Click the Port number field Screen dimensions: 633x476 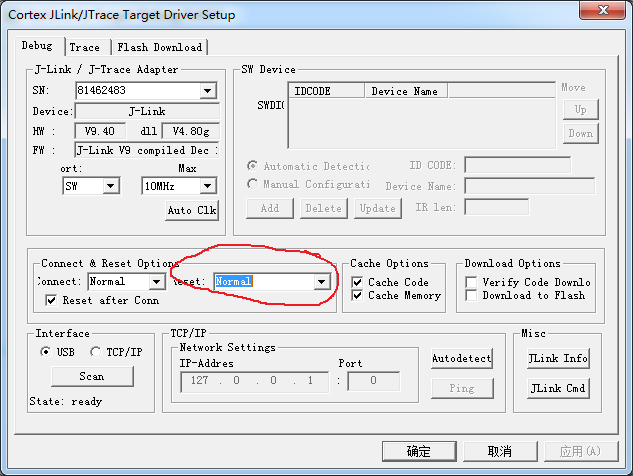(x=373, y=381)
